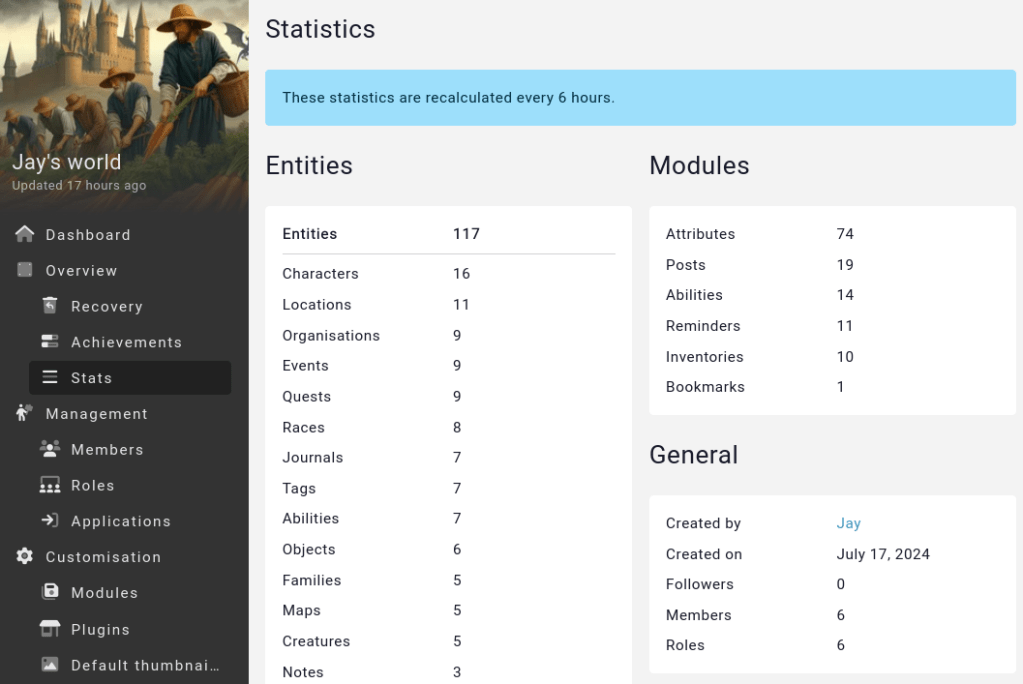
Task: Open the Characters entity count row
Action: click(370, 273)
